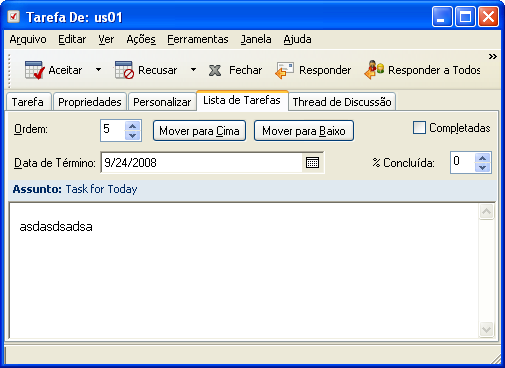The image size is (505, 368).
Task: Open the Ferramentas menu
Action: point(198,39)
